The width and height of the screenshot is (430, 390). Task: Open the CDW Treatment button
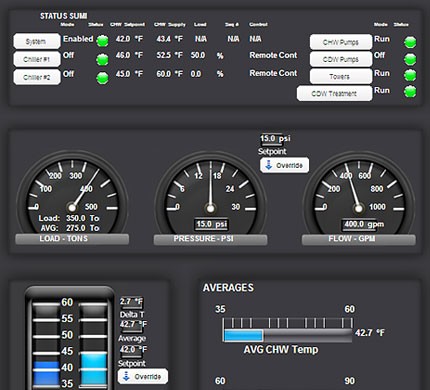click(x=334, y=93)
